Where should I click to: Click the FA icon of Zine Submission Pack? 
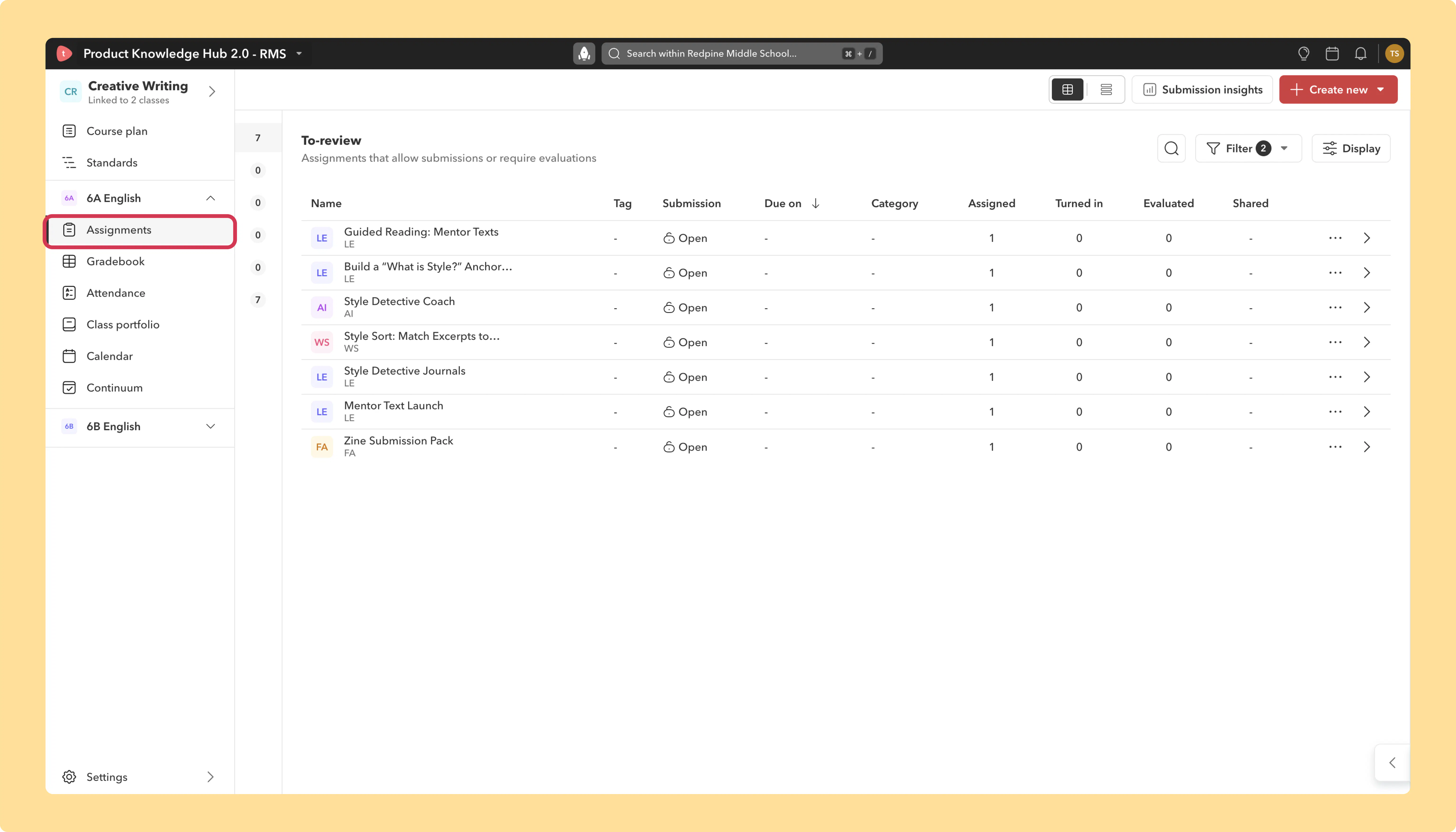[x=322, y=447]
